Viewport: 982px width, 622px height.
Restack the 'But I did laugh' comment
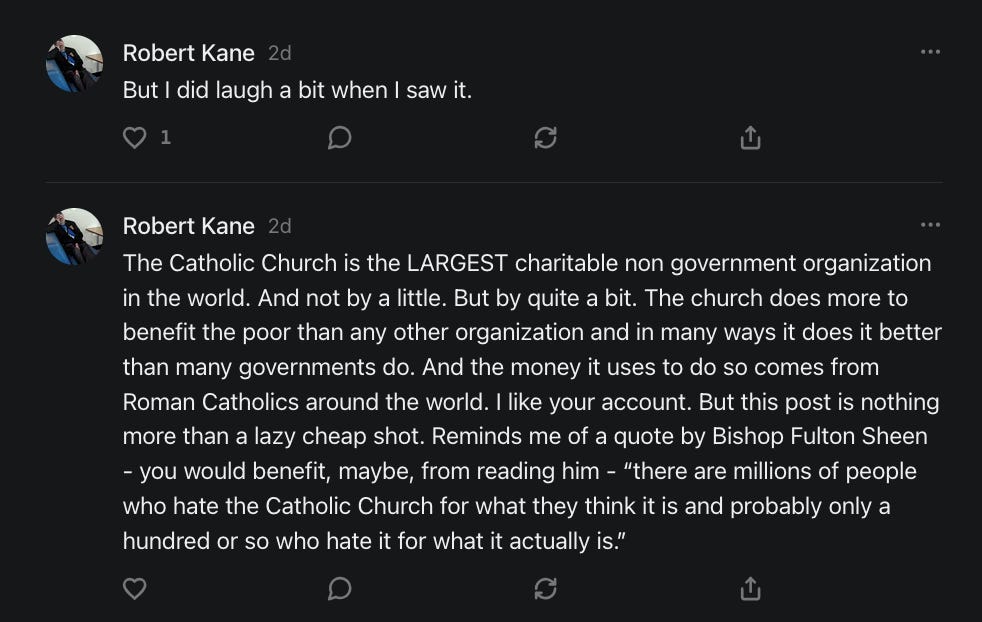tap(545, 138)
